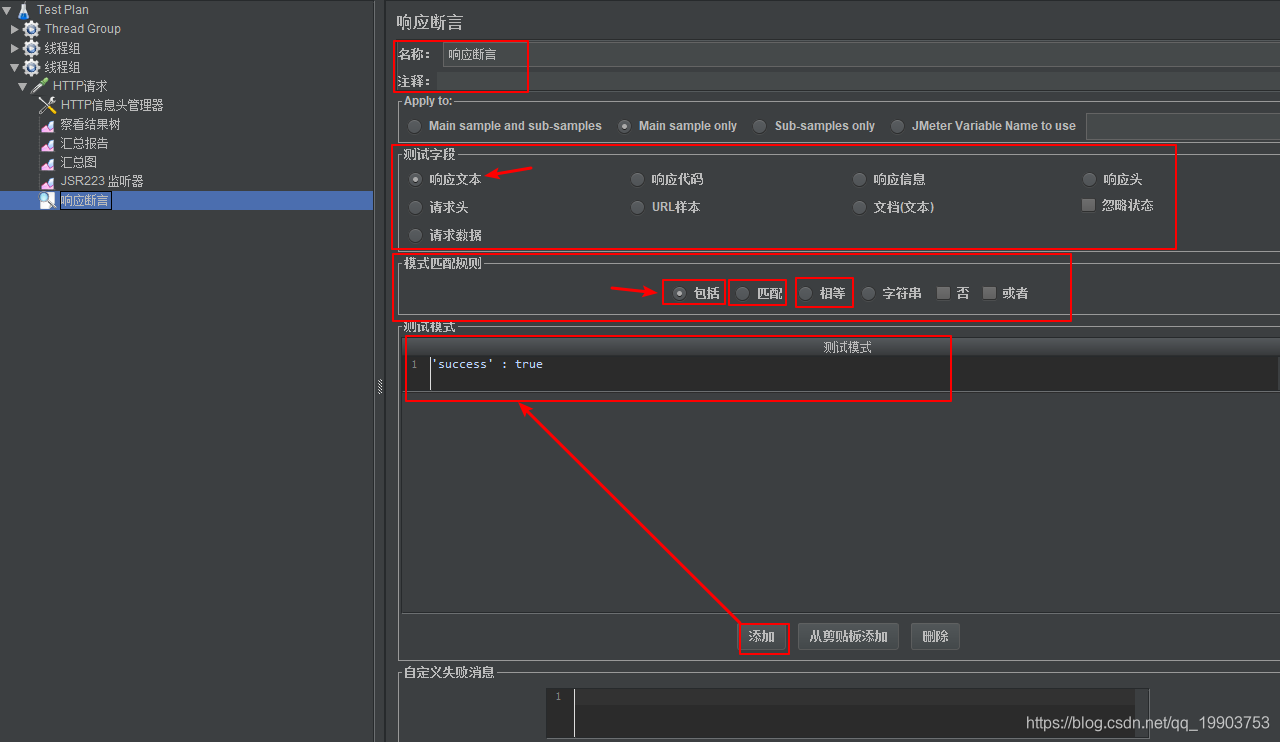This screenshot has width=1280, height=742.
Task: Click the Test Plan flask icon
Action: tap(24, 10)
